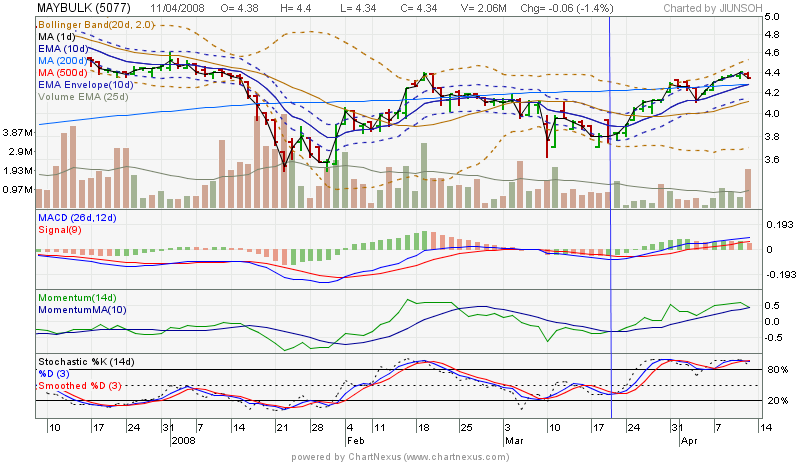Click the Apr month label

tap(689, 441)
